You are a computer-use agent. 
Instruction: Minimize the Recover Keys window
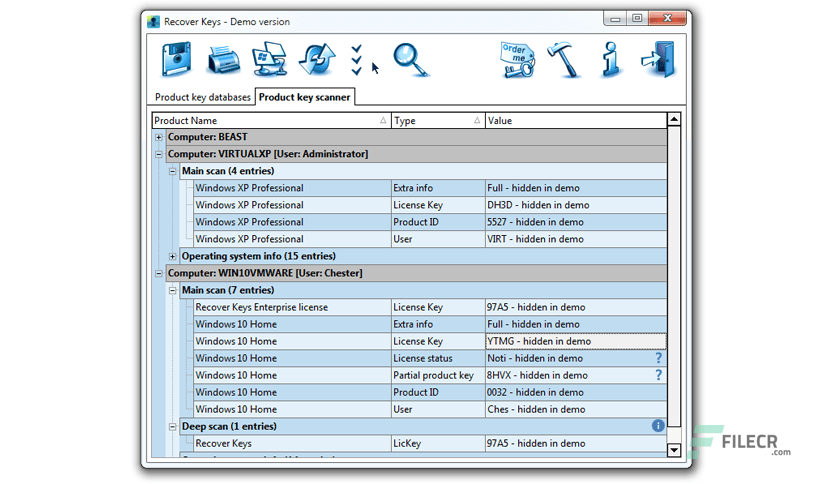[615, 19]
